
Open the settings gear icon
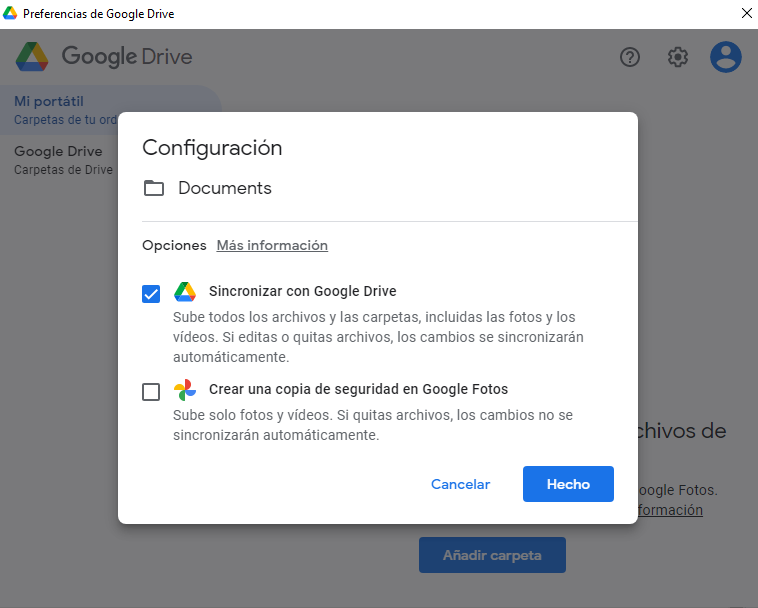point(678,57)
